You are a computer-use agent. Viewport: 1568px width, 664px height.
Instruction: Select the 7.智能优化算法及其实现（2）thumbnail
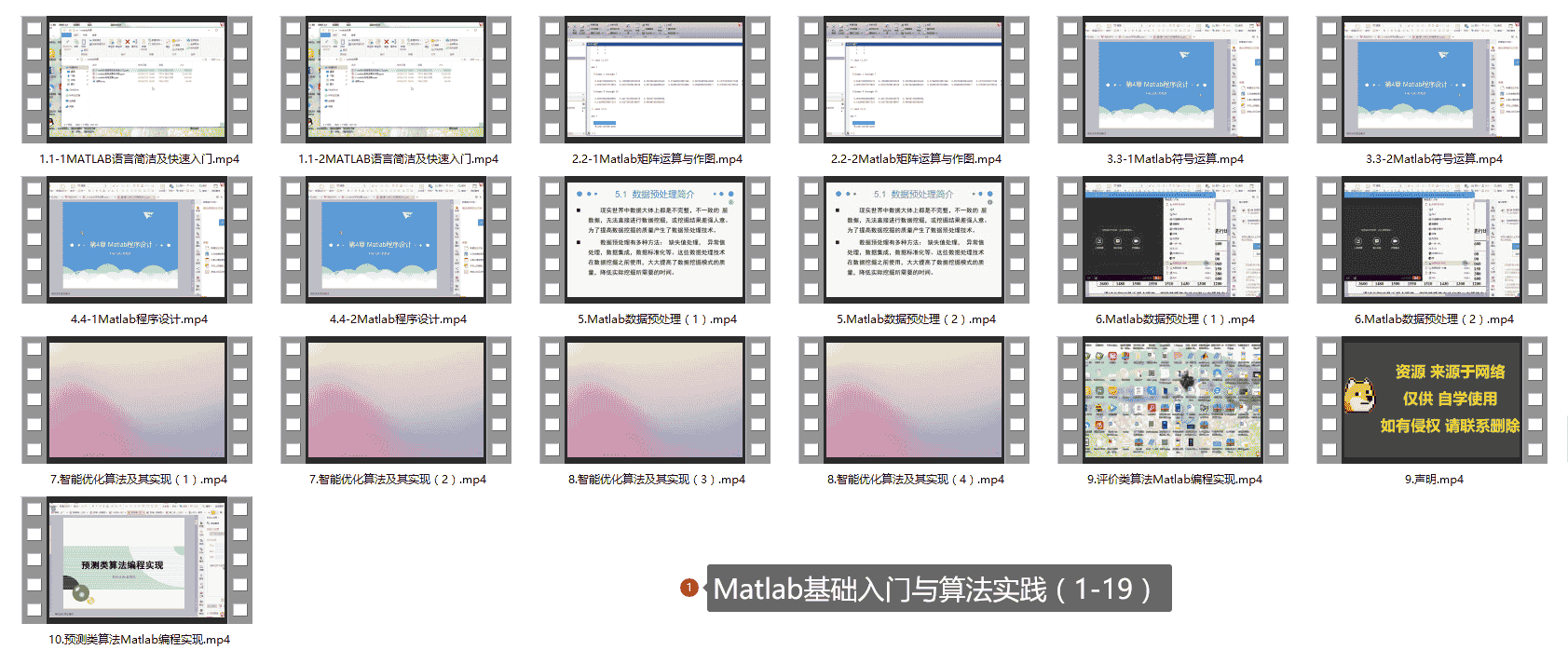coord(396,400)
